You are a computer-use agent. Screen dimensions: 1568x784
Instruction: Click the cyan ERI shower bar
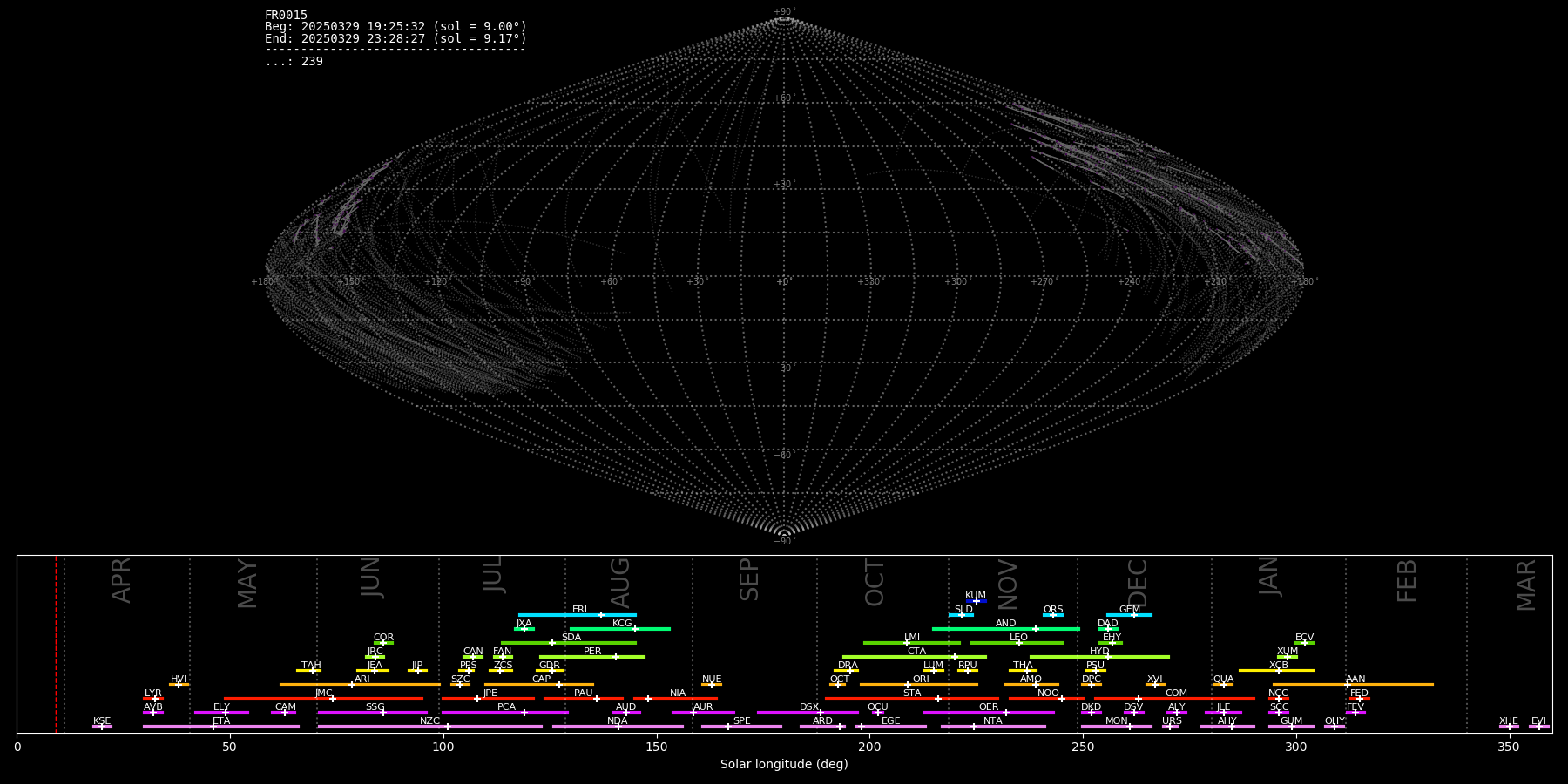point(578,615)
